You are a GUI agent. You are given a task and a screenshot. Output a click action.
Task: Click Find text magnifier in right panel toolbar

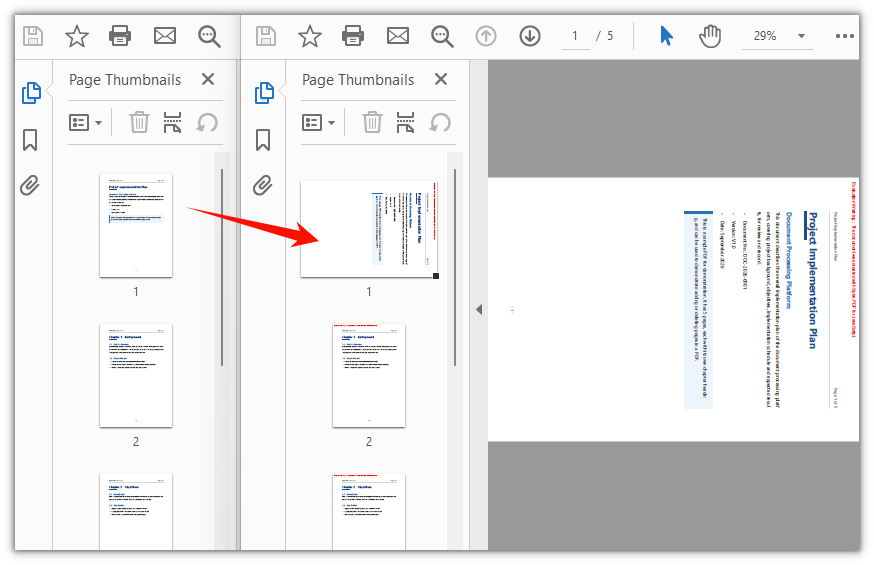point(443,36)
